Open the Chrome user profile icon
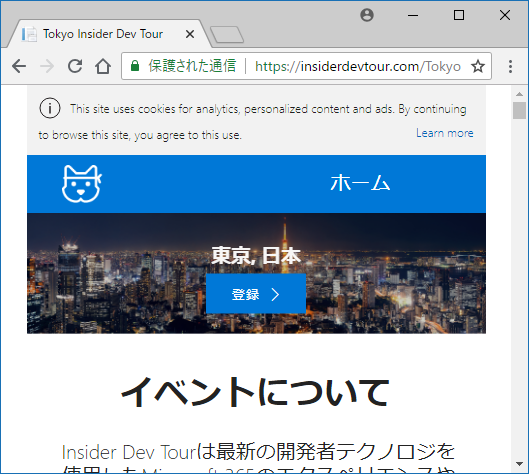The height and width of the screenshot is (474, 529). click(367, 15)
